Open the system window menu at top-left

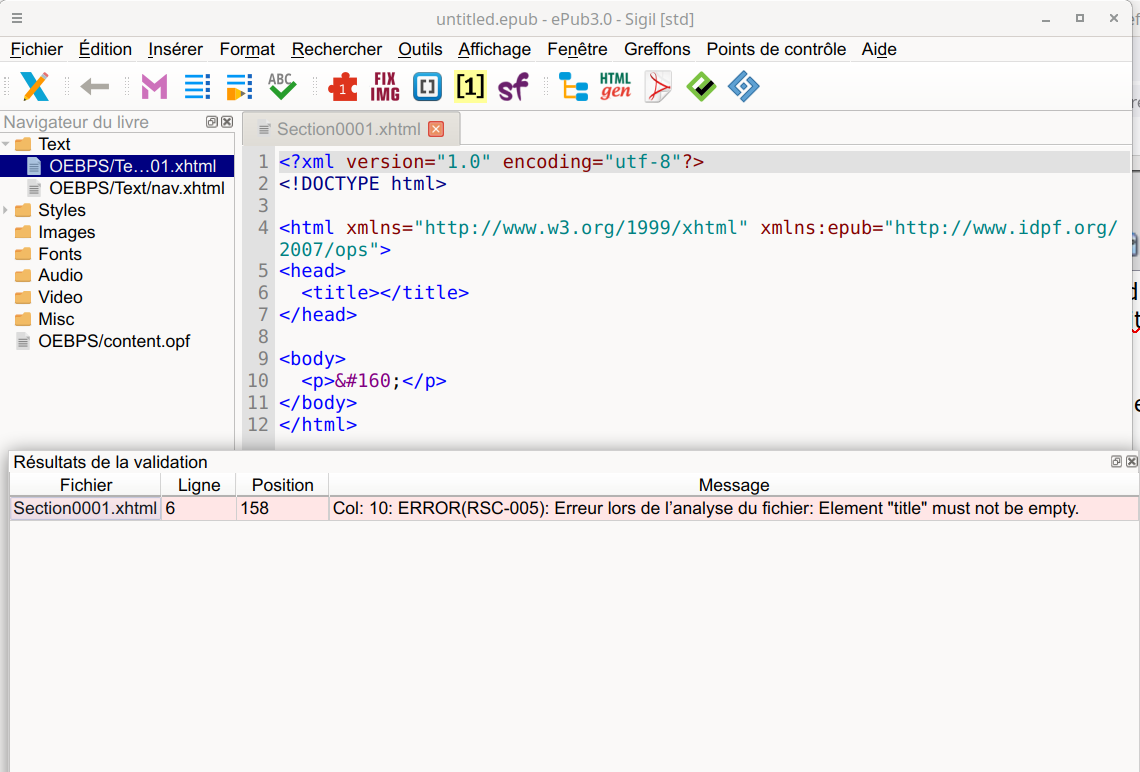click(17, 19)
